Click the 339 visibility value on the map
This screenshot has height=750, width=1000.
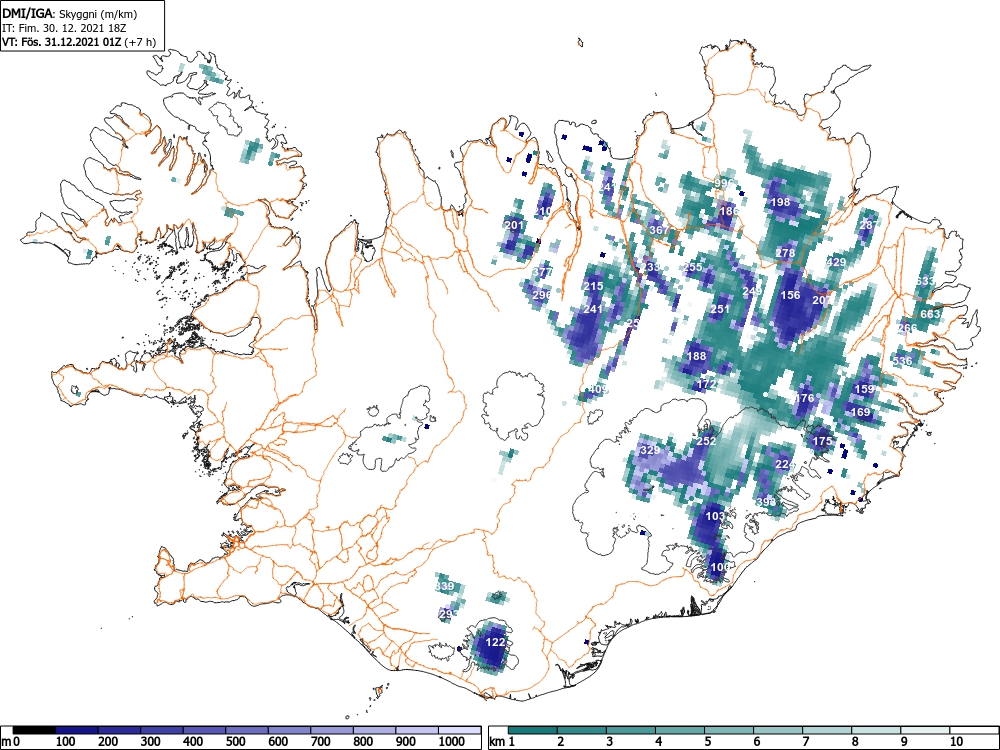445,586
